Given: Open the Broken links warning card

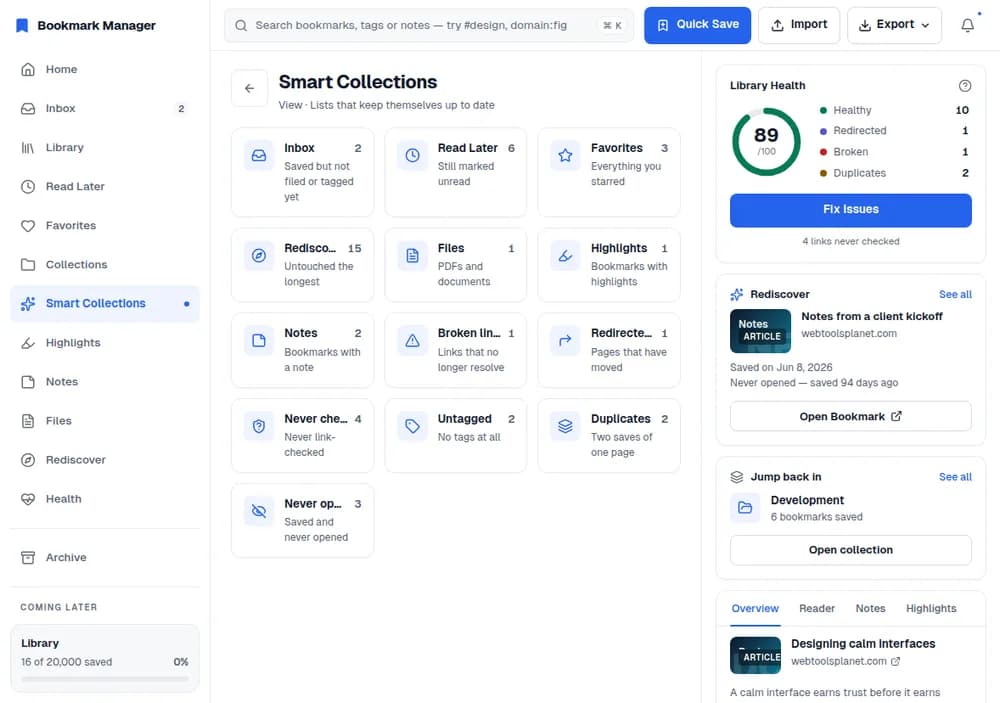Looking at the screenshot, I should [456, 350].
